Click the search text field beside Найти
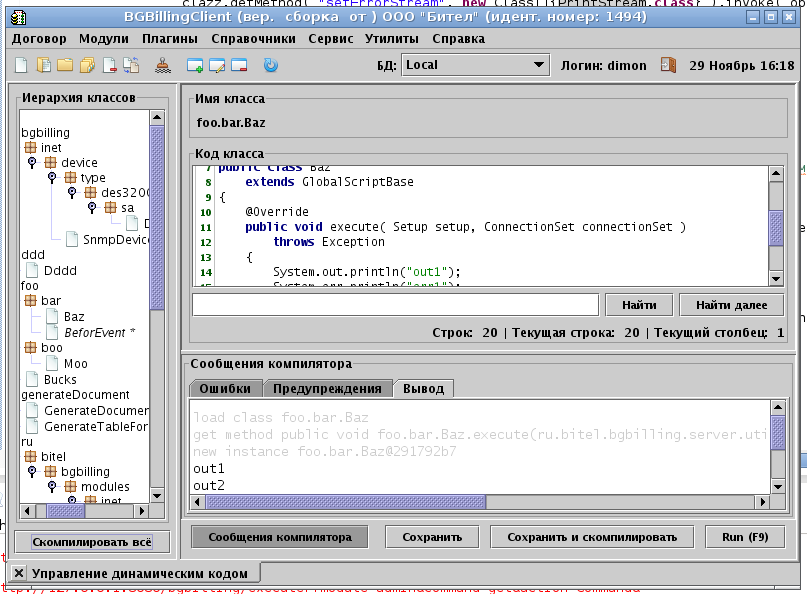The height and width of the screenshot is (594, 807). (395, 305)
